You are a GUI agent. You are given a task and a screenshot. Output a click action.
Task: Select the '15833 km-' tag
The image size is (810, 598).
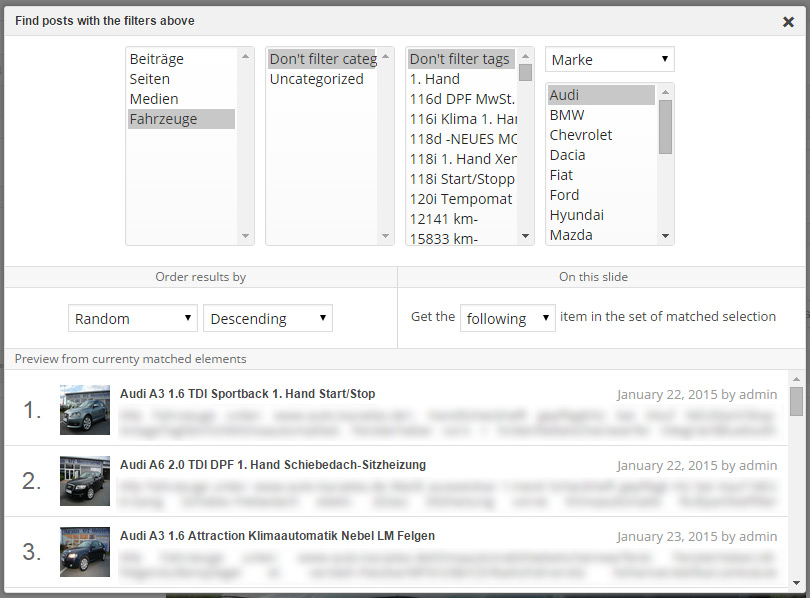462,238
